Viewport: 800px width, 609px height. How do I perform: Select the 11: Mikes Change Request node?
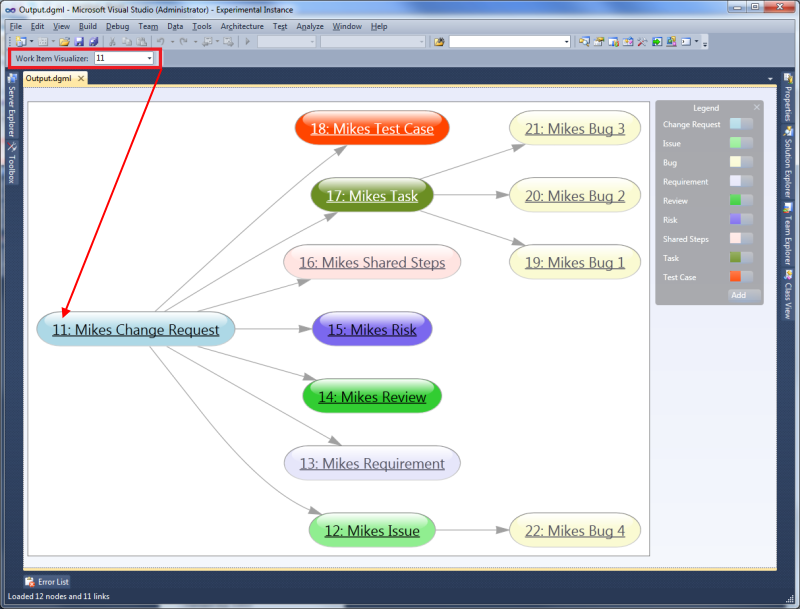[136, 330]
